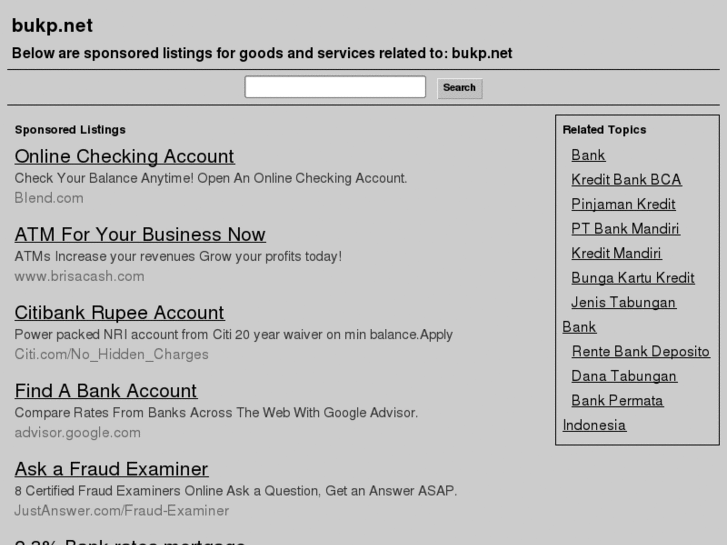The image size is (727, 545).
Task: Click the Citi.com/No_Hidden_Charges URL text
Action: pos(111,354)
